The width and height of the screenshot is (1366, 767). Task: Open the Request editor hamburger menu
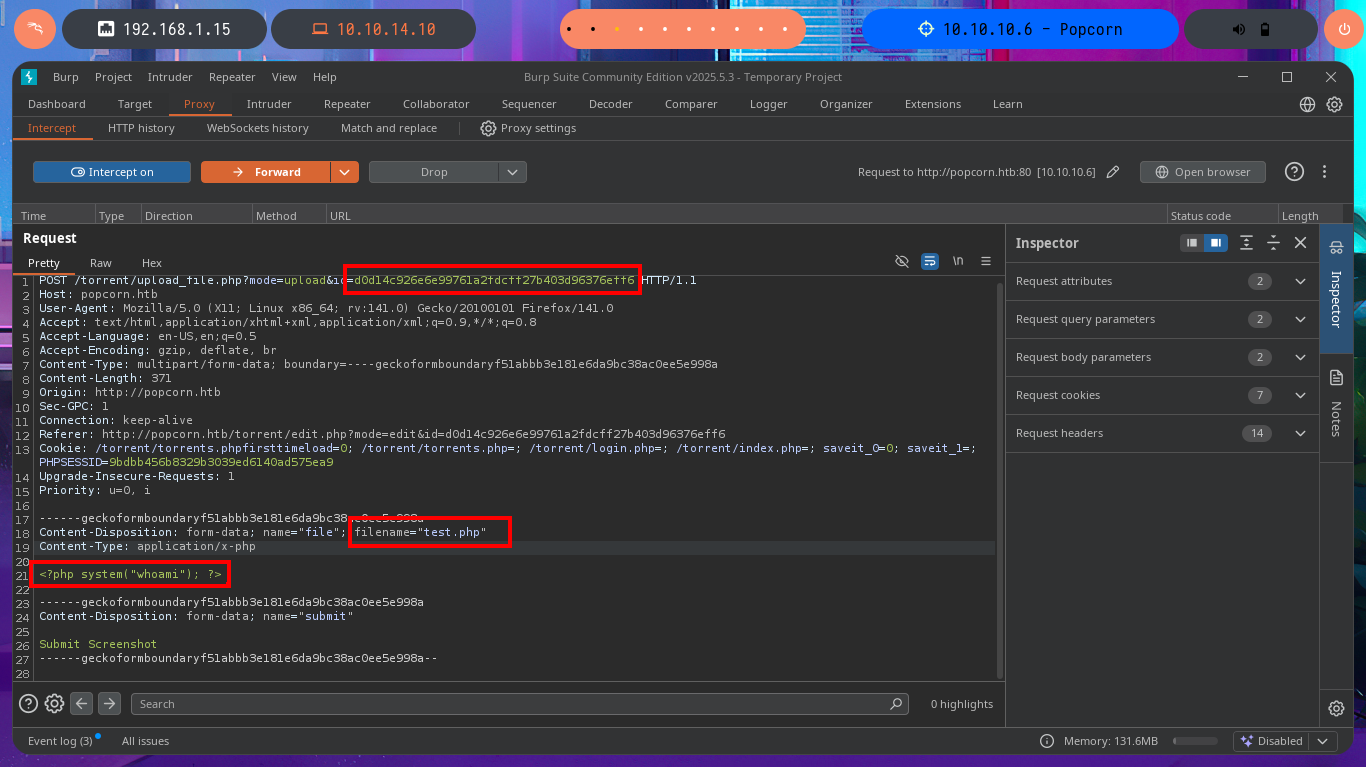[986, 261]
